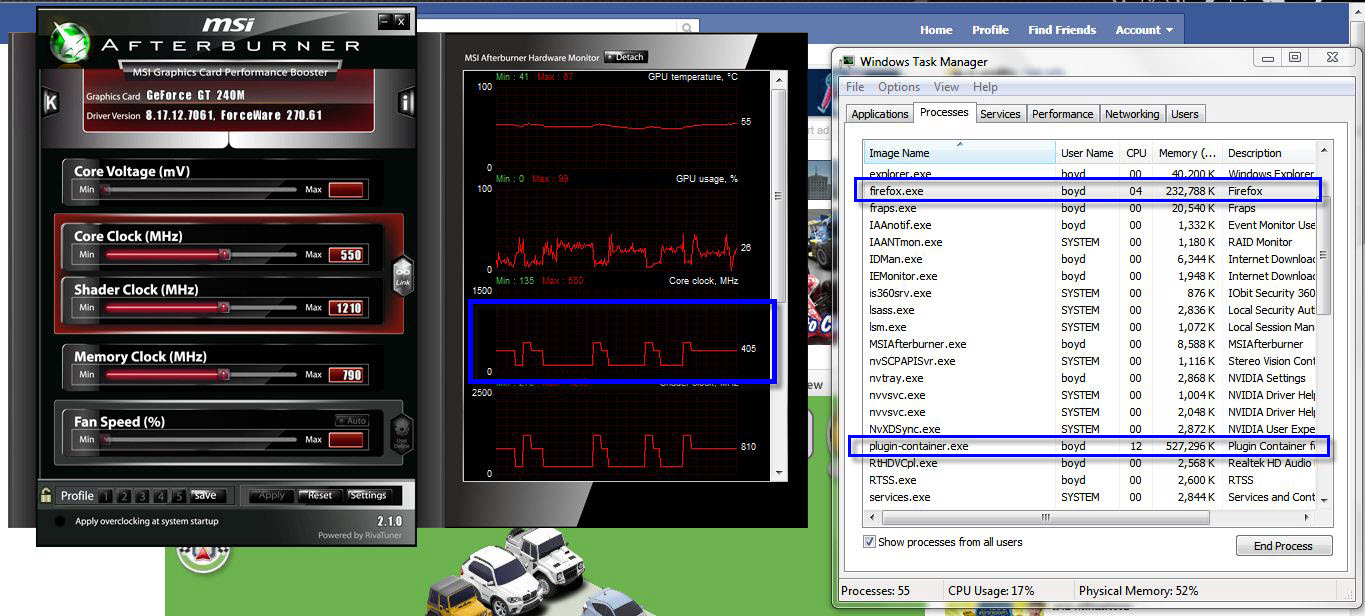
Task: Open Find Friends on Facebook
Action: [x=1062, y=30]
